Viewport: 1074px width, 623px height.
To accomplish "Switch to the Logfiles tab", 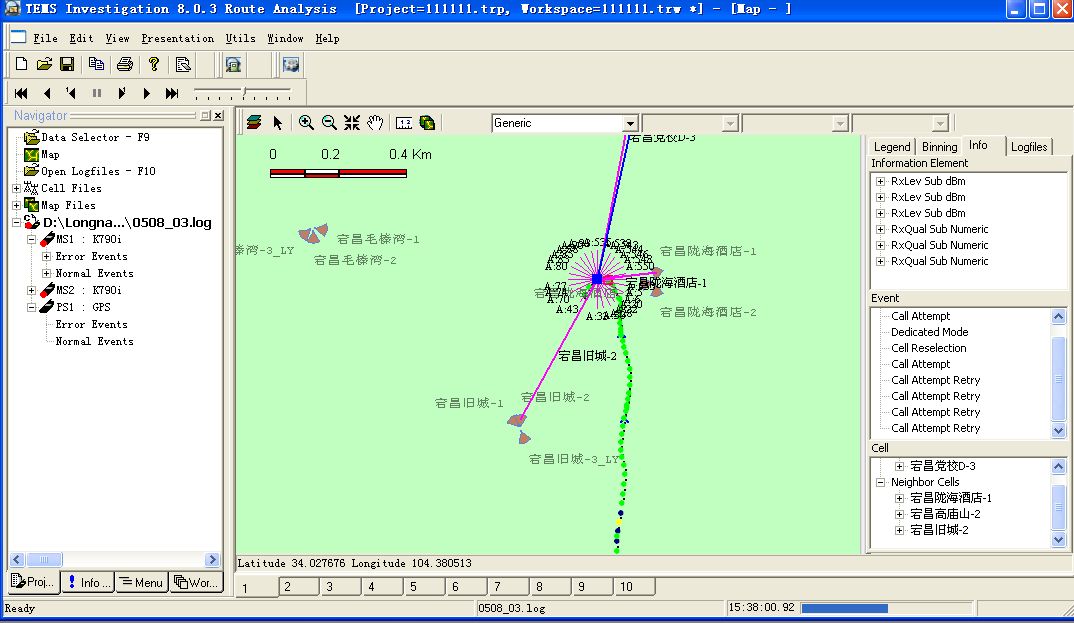I will pyautogui.click(x=1029, y=147).
